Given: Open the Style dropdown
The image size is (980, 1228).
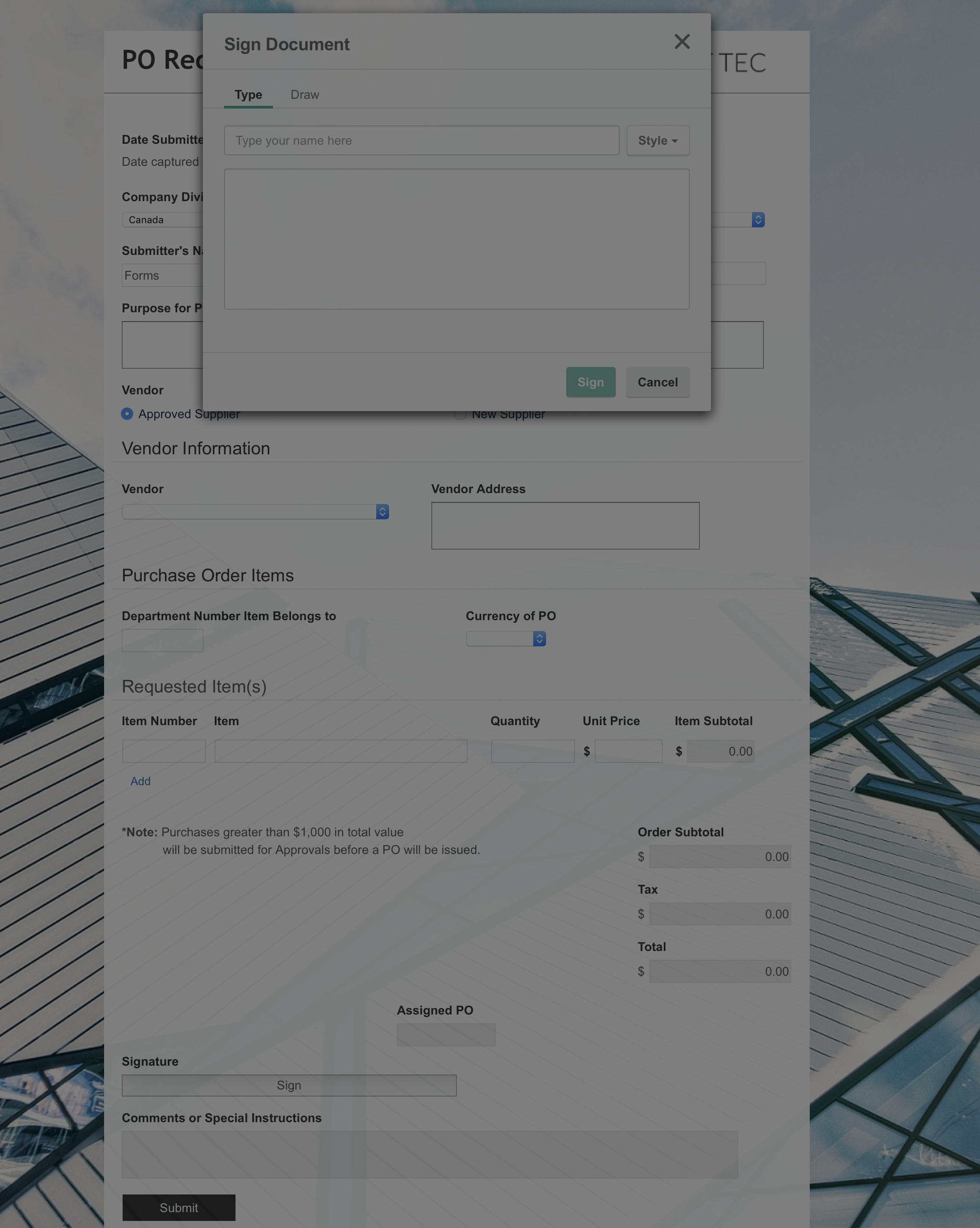Looking at the screenshot, I should (658, 140).
